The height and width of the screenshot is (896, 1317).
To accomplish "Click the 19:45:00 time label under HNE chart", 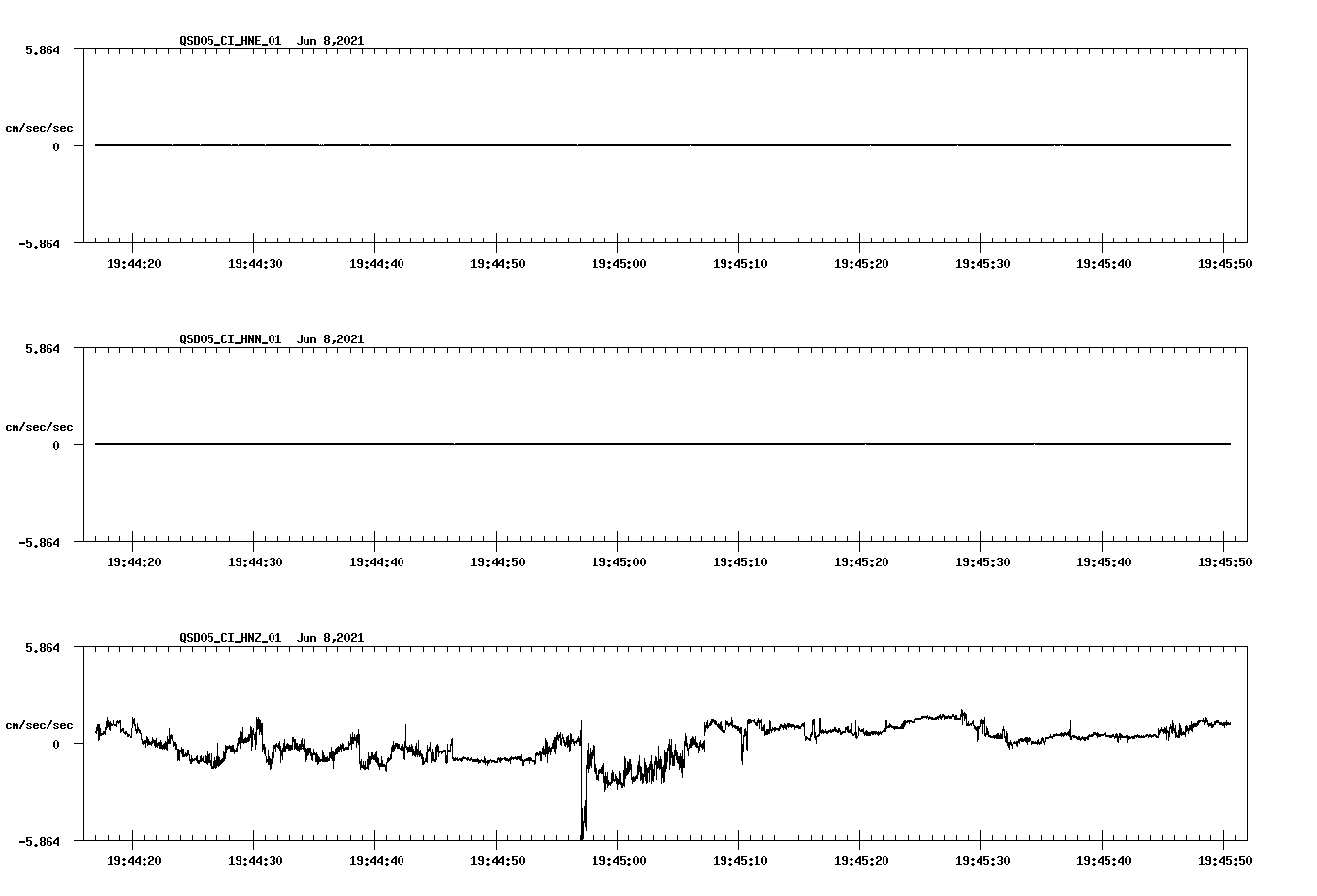I will coord(618,263).
